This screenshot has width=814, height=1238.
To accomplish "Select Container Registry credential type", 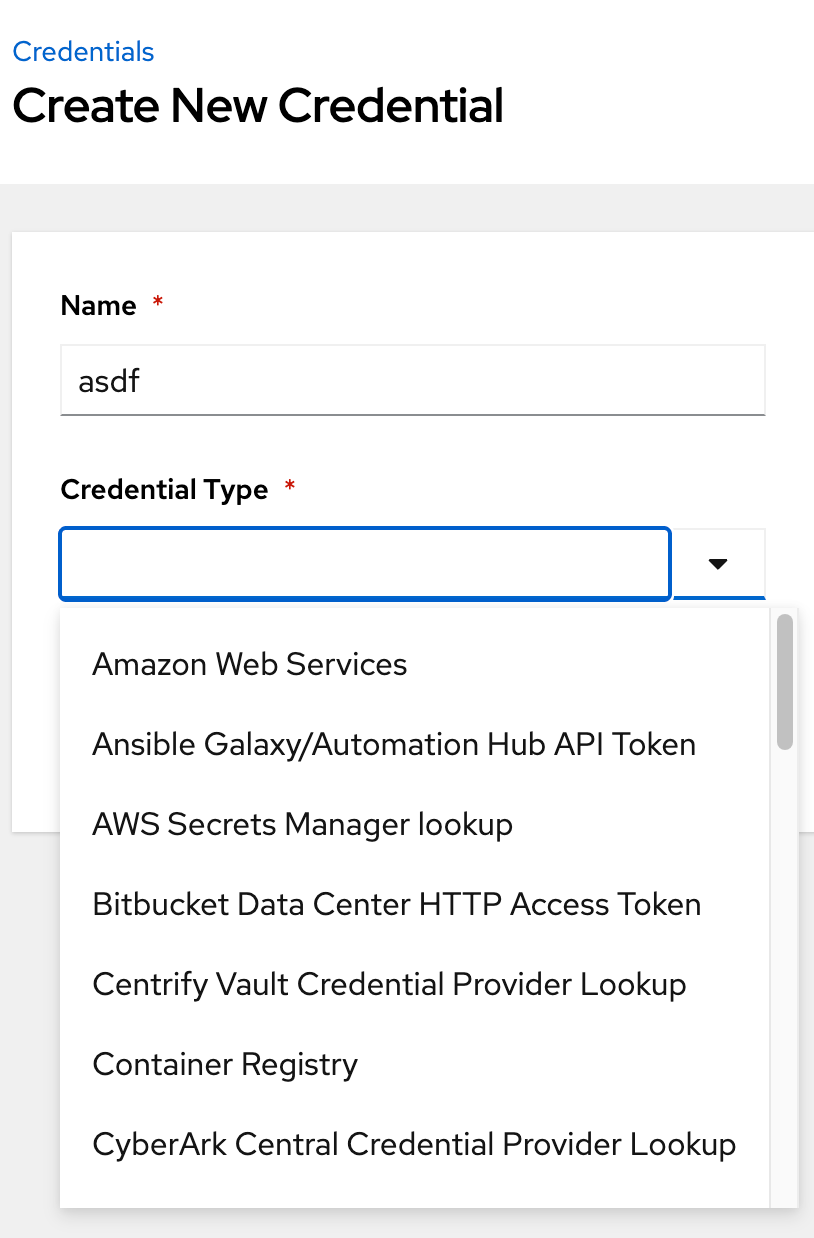I will tap(225, 1065).
